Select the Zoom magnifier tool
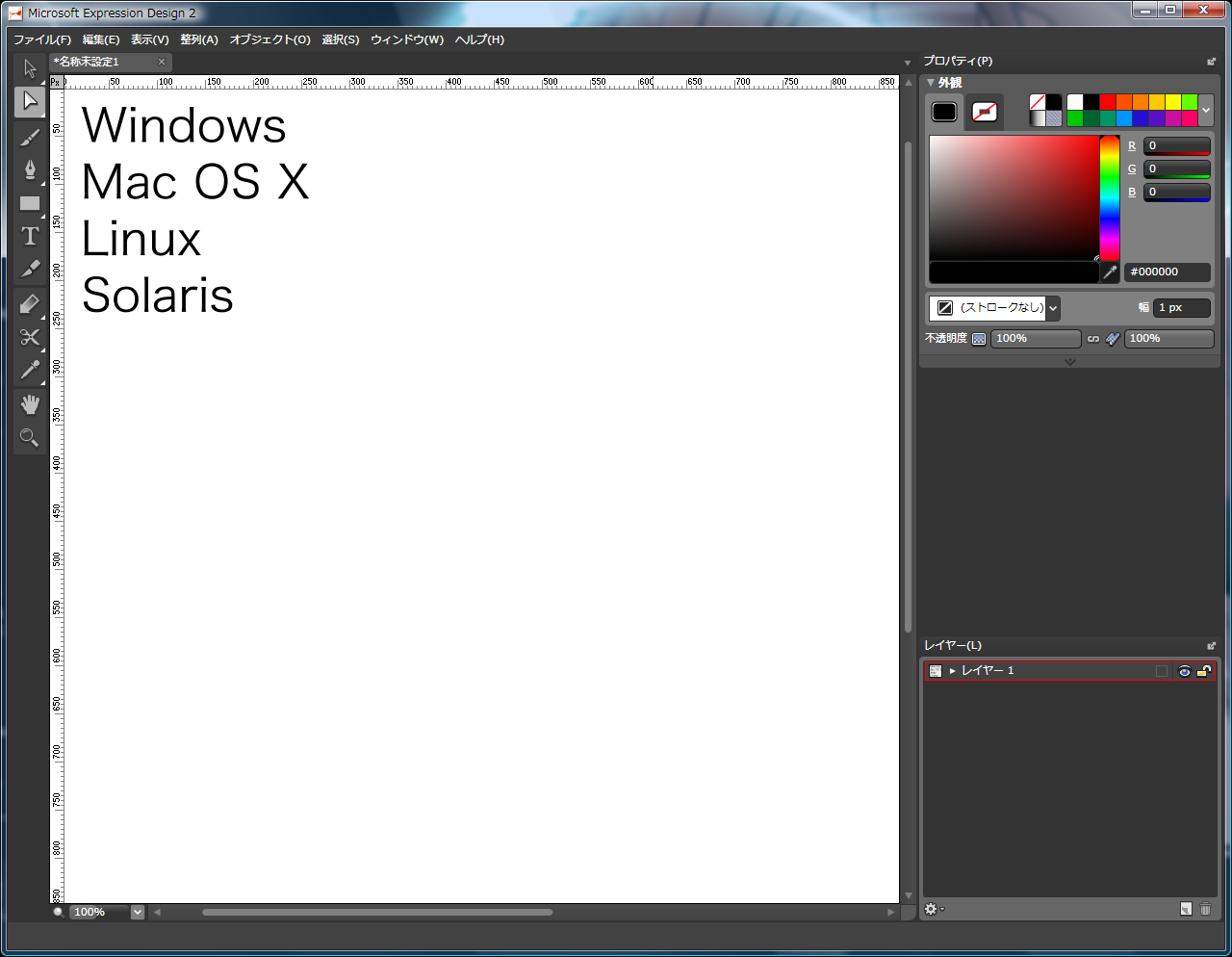This screenshot has height=957, width=1232. (30, 437)
